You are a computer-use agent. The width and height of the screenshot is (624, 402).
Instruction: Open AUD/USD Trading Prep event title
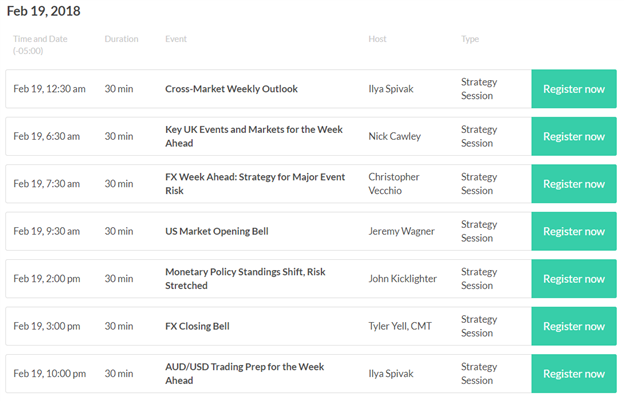(244, 373)
